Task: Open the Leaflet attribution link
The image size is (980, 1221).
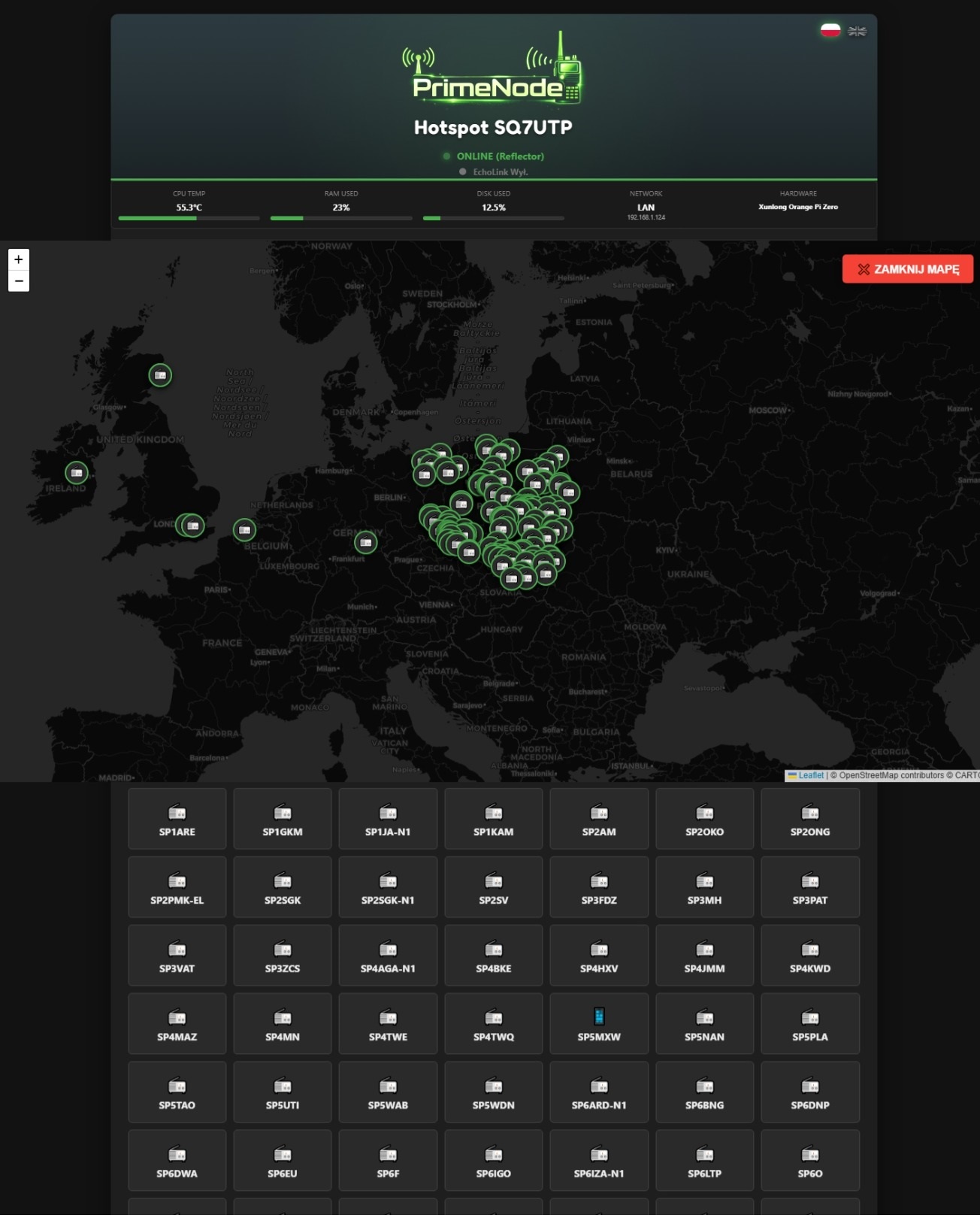Action: (x=810, y=775)
